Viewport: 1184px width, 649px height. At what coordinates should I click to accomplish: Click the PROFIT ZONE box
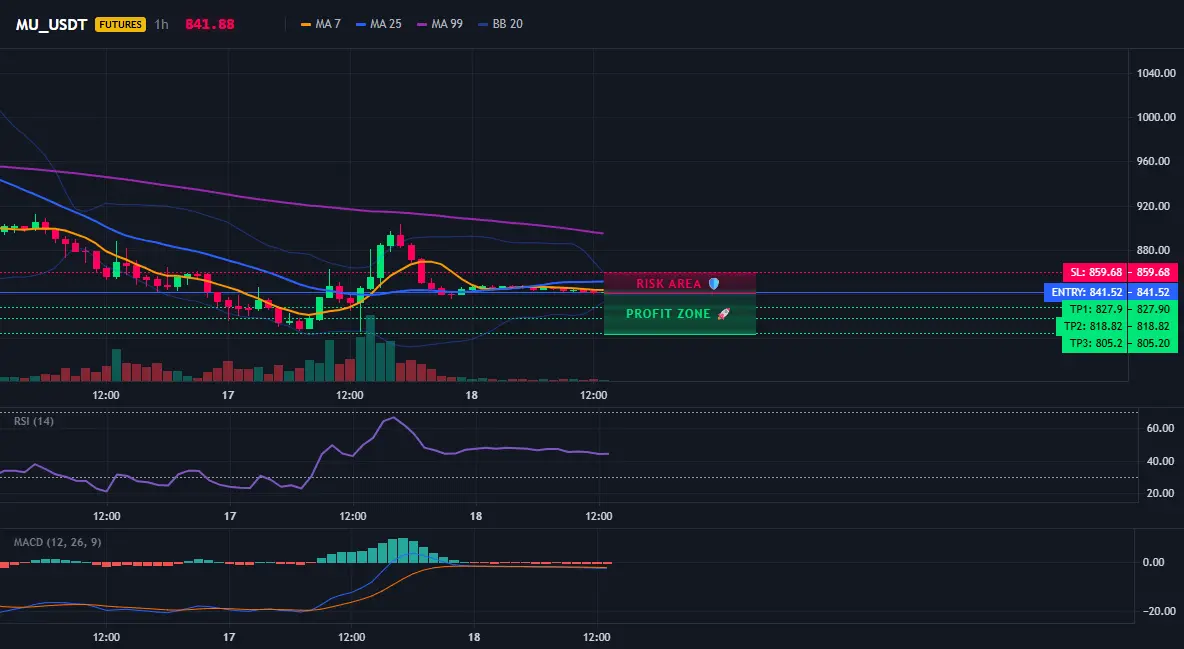click(680, 314)
